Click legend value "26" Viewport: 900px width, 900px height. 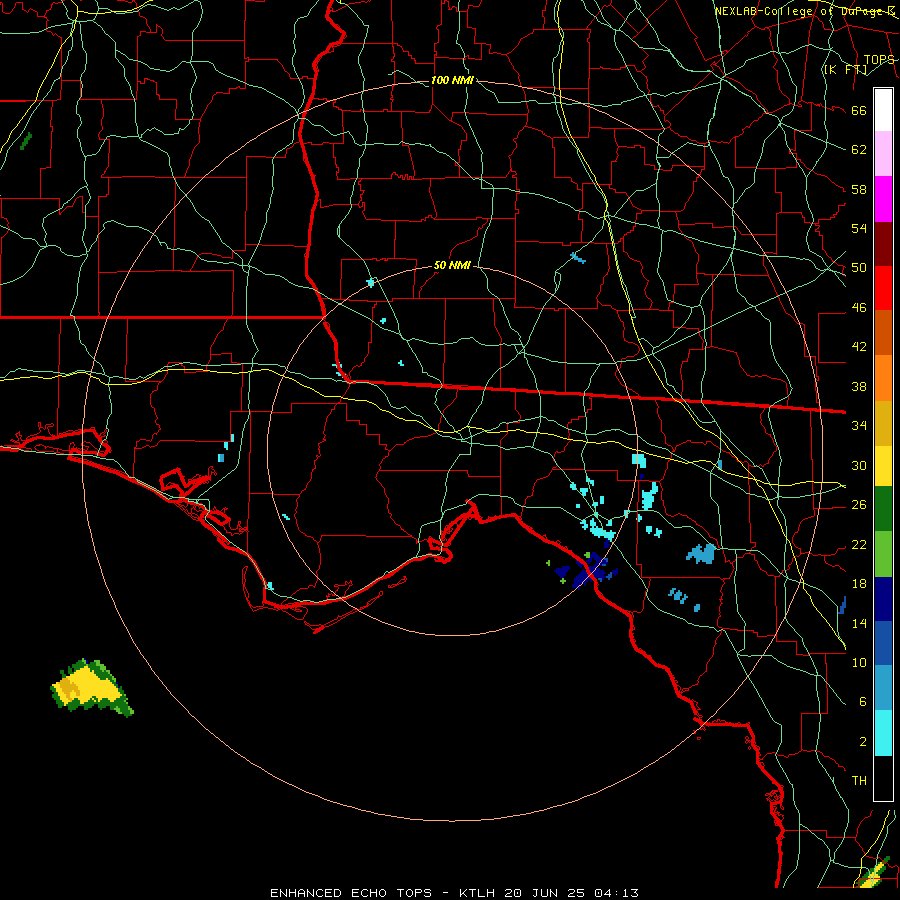[859, 505]
